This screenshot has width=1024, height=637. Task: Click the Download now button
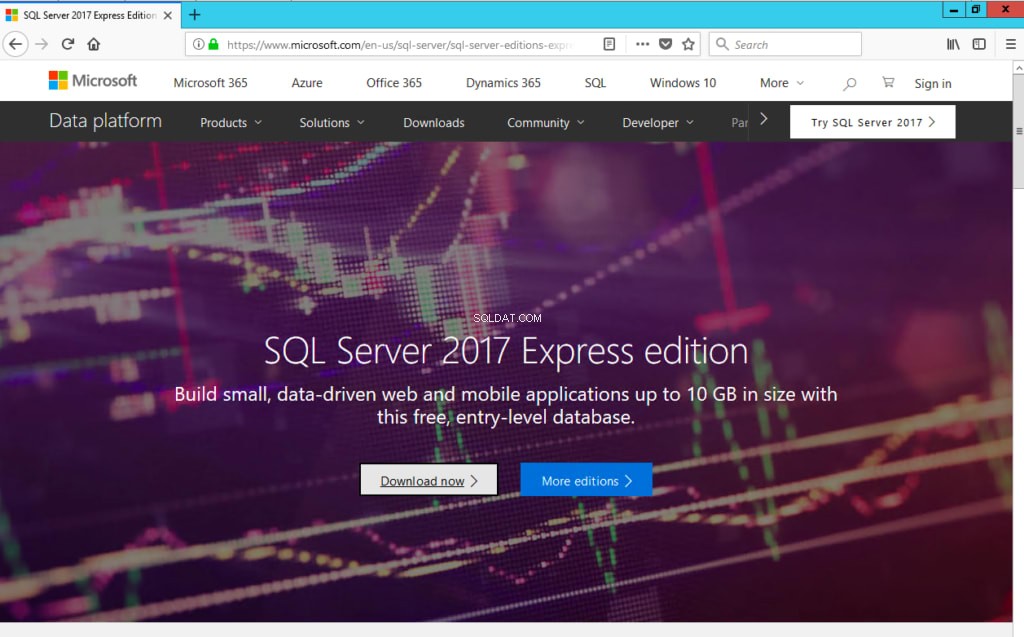pyautogui.click(x=429, y=480)
